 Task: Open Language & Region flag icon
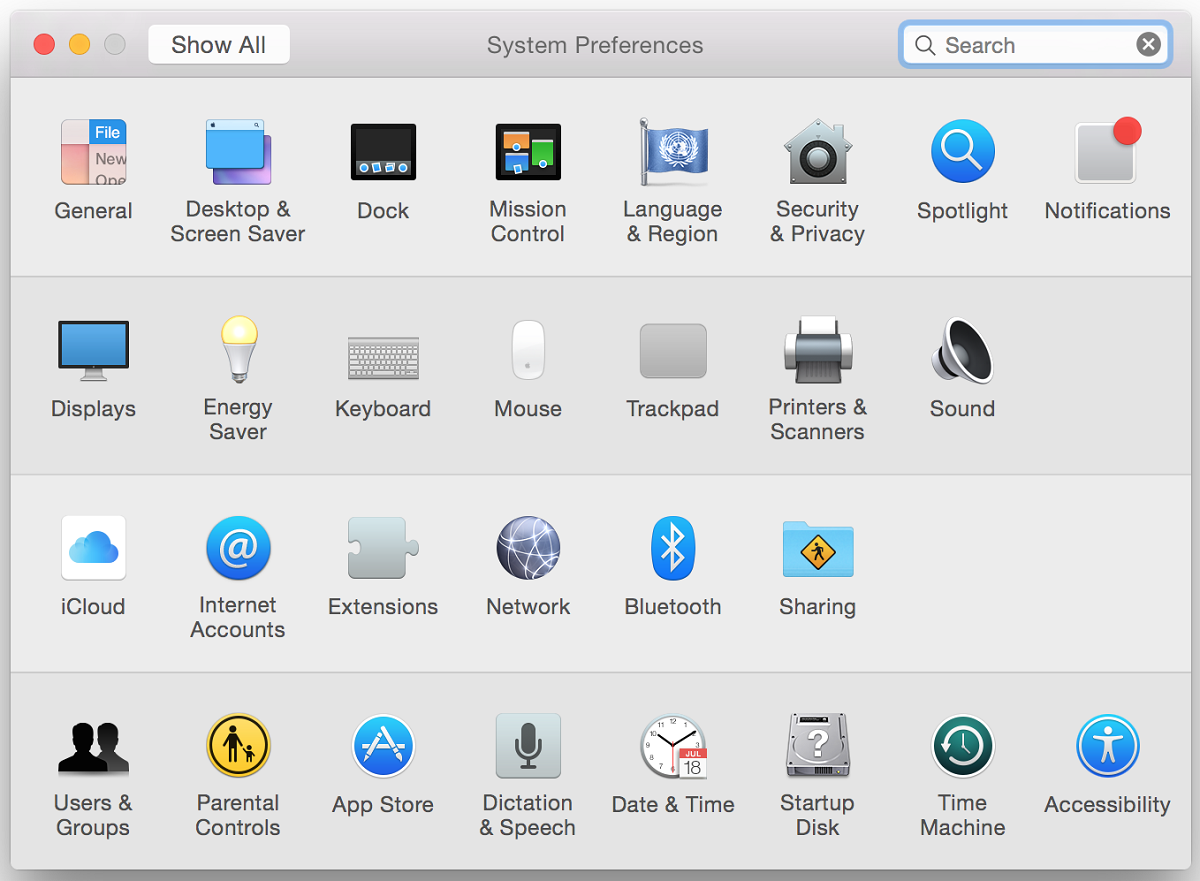[673, 152]
